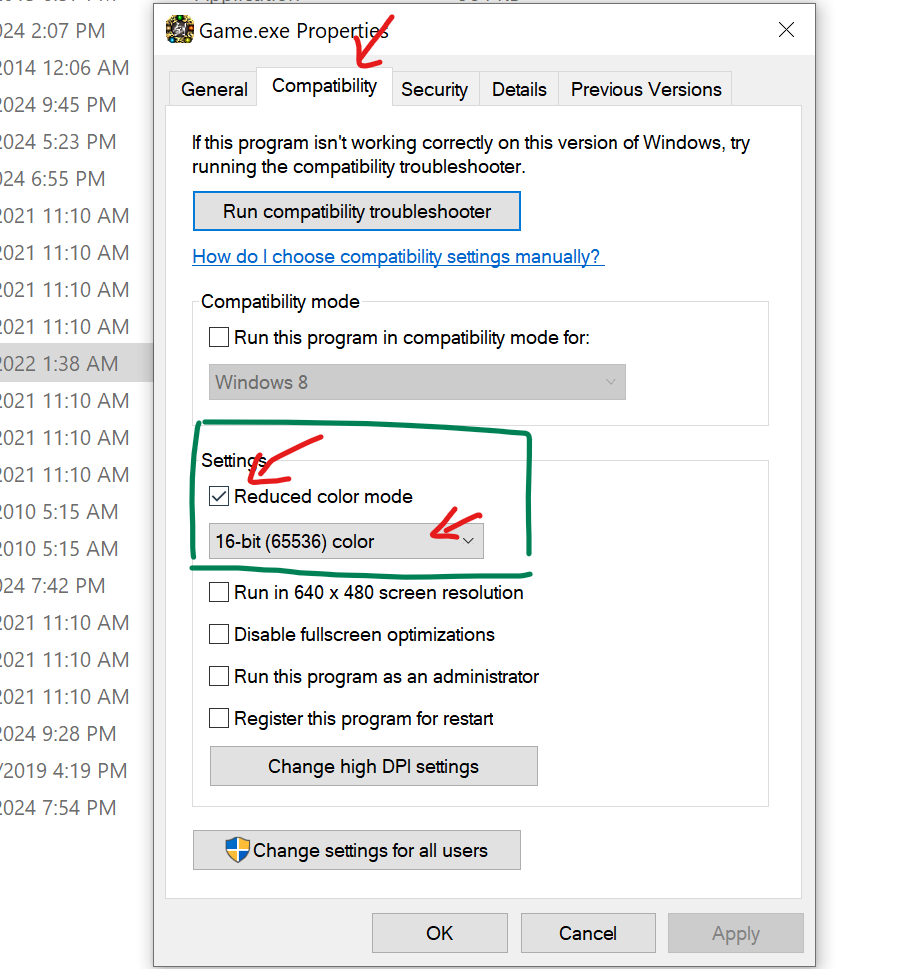Open the disabled Windows 8 compatibility dropdown
Image resolution: width=922 pixels, height=969 pixels.
point(417,382)
